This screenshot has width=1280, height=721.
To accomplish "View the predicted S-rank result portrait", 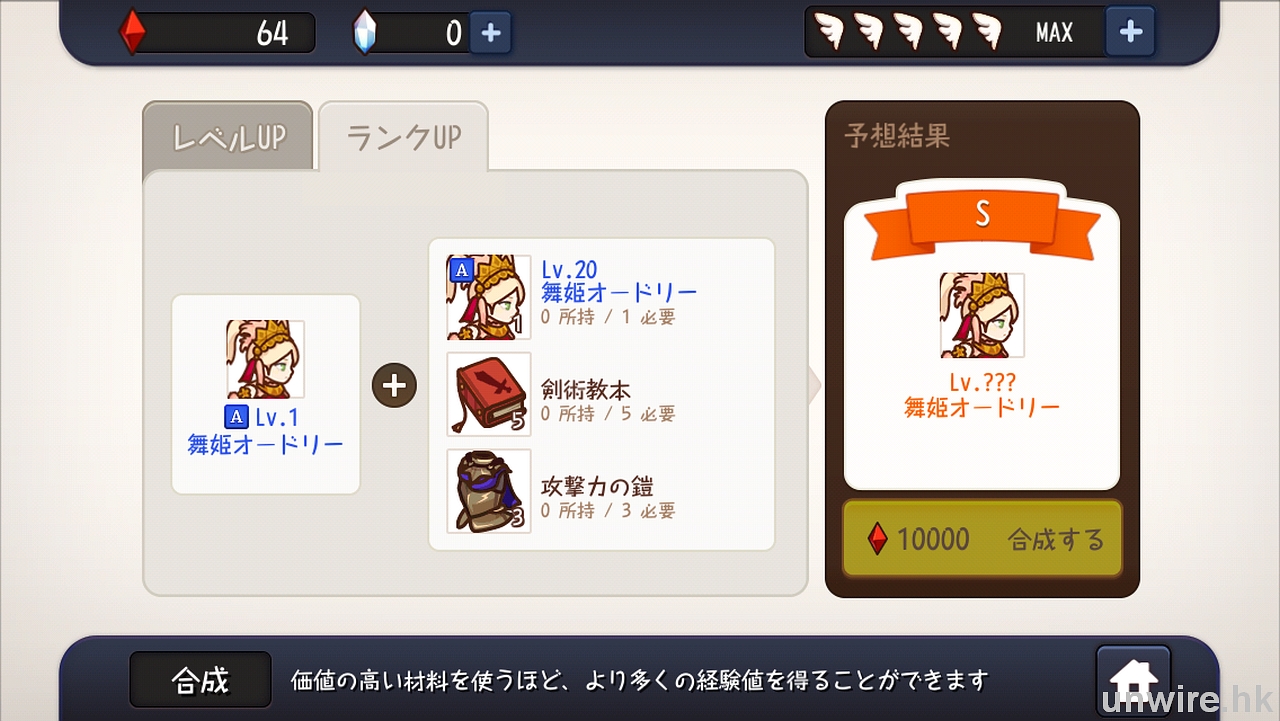I will [x=982, y=315].
